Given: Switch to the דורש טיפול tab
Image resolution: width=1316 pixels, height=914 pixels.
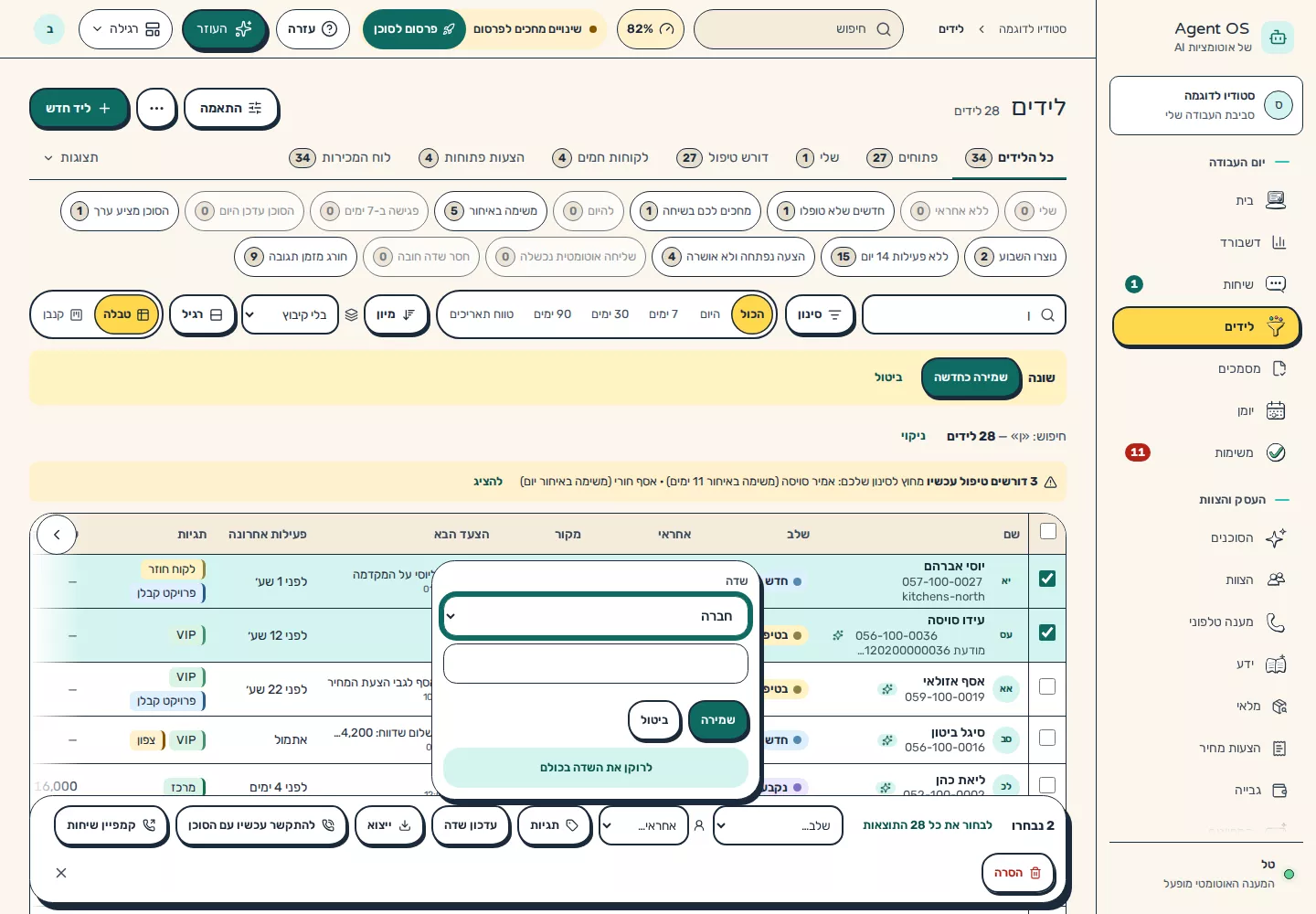Looking at the screenshot, I should pyautogui.click(x=722, y=157).
